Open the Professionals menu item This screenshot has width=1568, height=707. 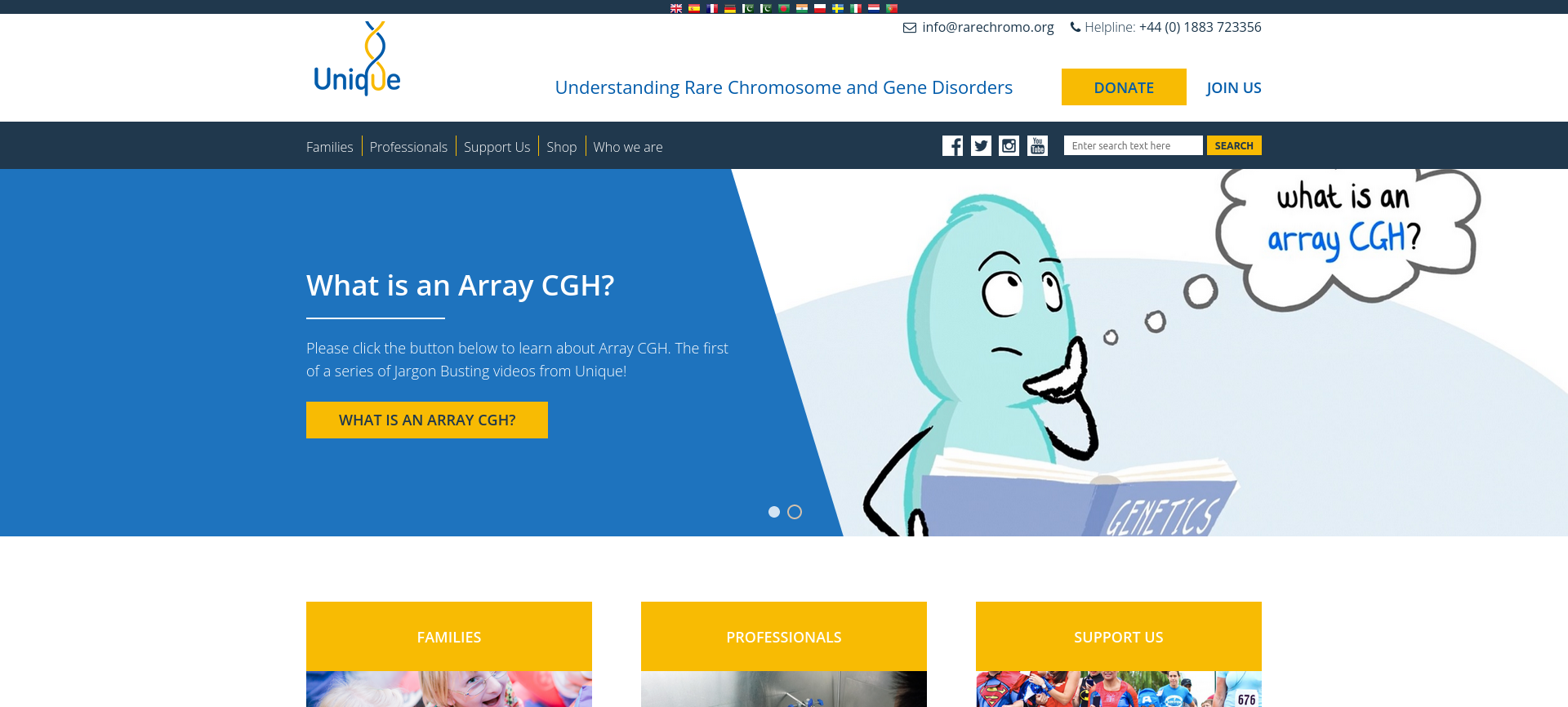[408, 147]
